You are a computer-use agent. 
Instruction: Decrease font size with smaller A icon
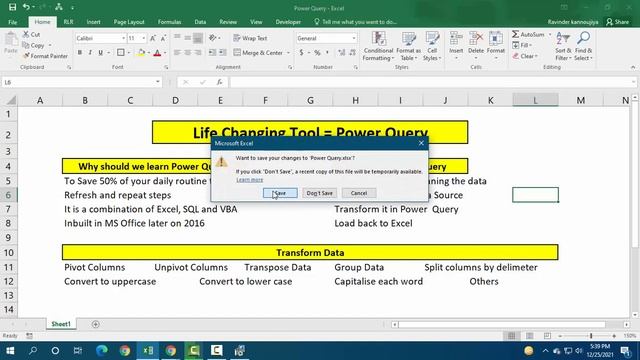pyautogui.click(x=163, y=38)
